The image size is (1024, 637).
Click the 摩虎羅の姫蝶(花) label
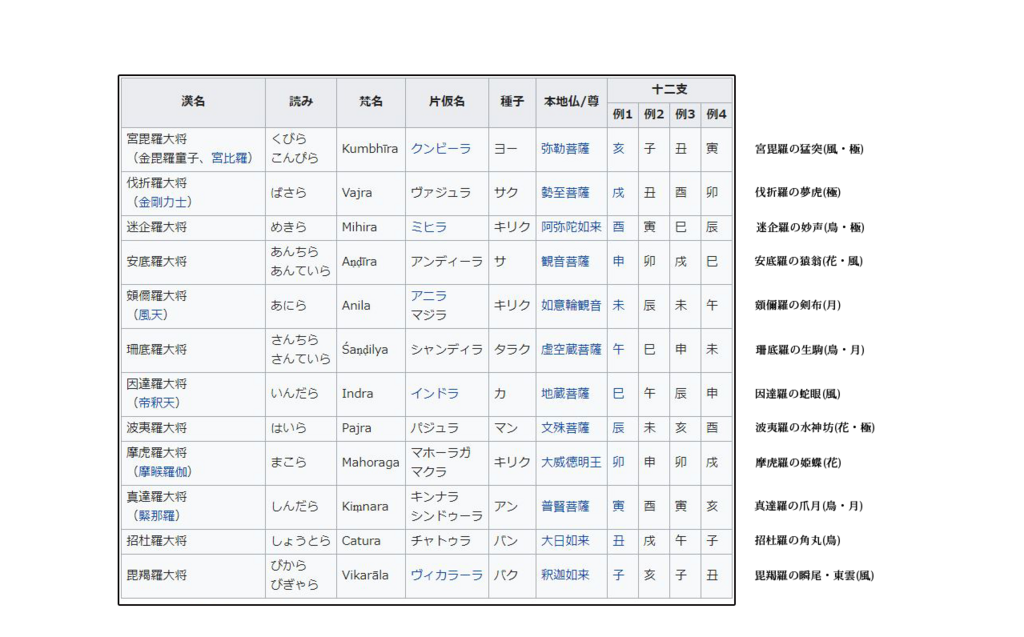pyautogui.click(x=797, y=463)
